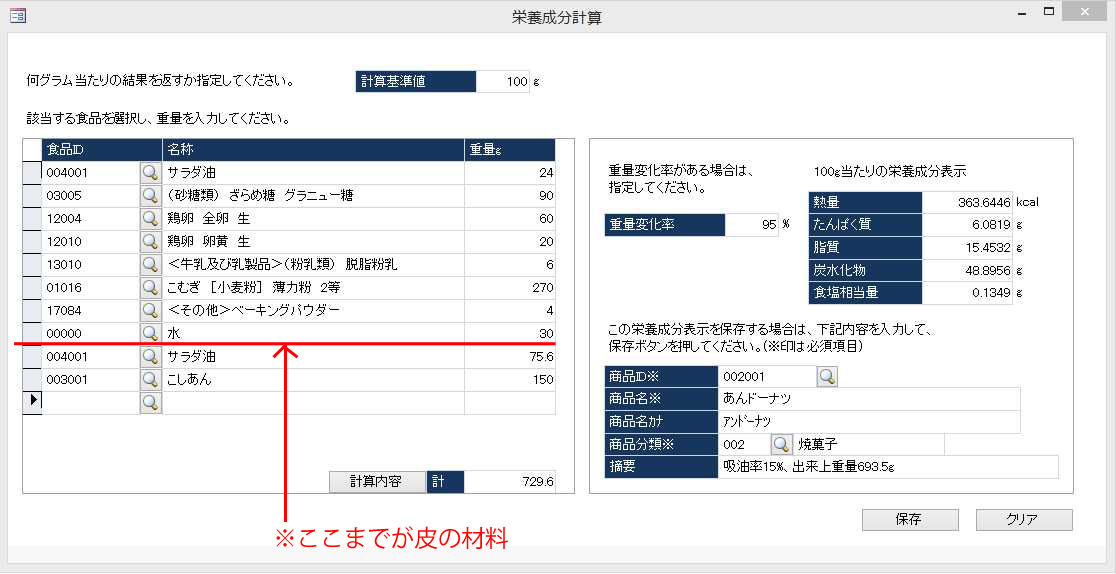Click the food ID cell 003001

(90, 380)
